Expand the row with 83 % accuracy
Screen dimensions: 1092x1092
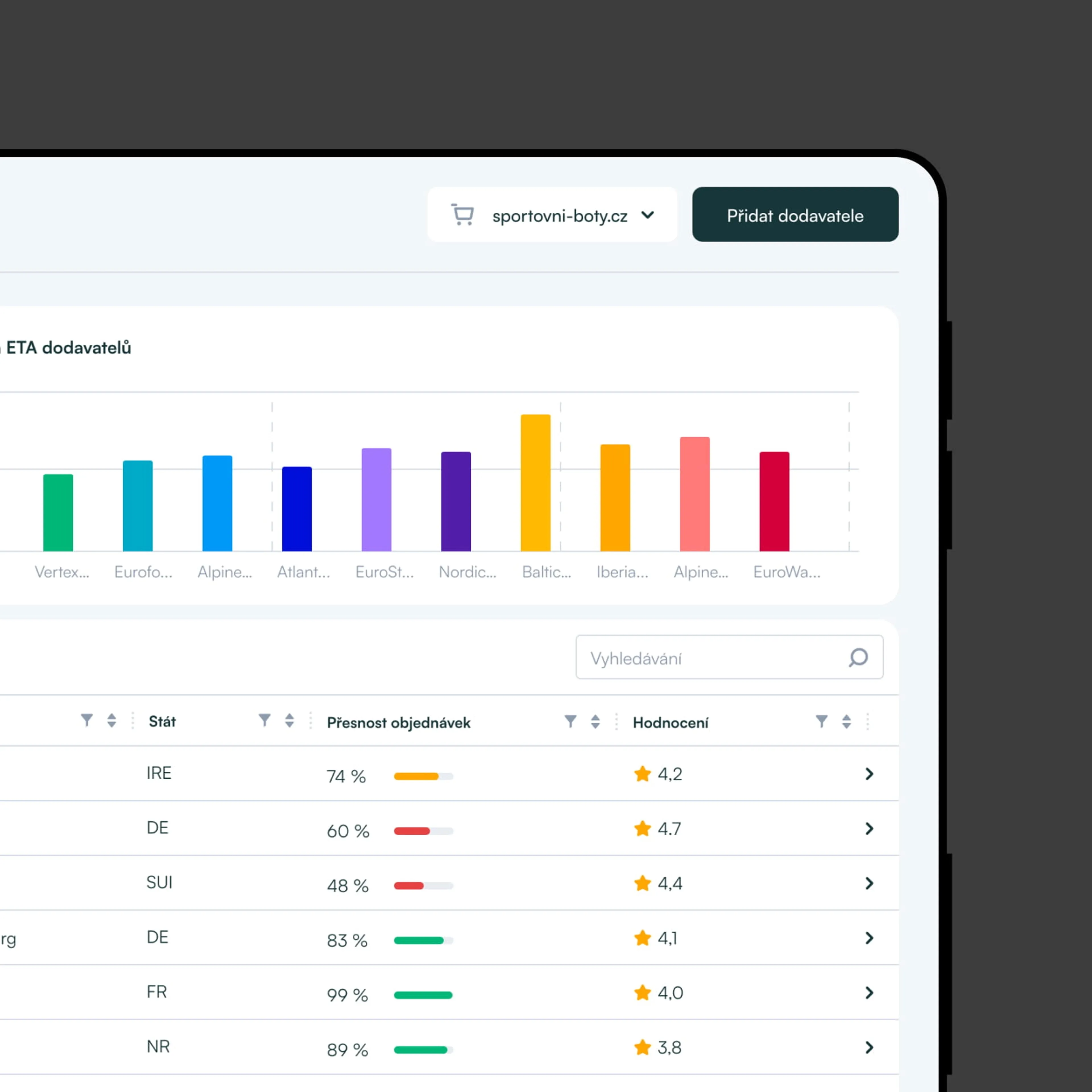869,938
